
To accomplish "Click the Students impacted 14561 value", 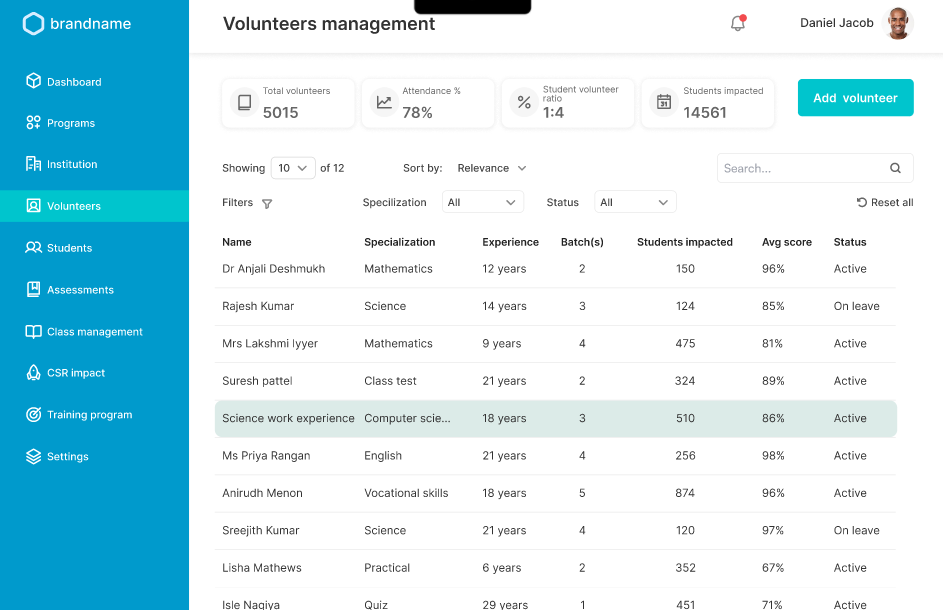I will click(705, 112).
